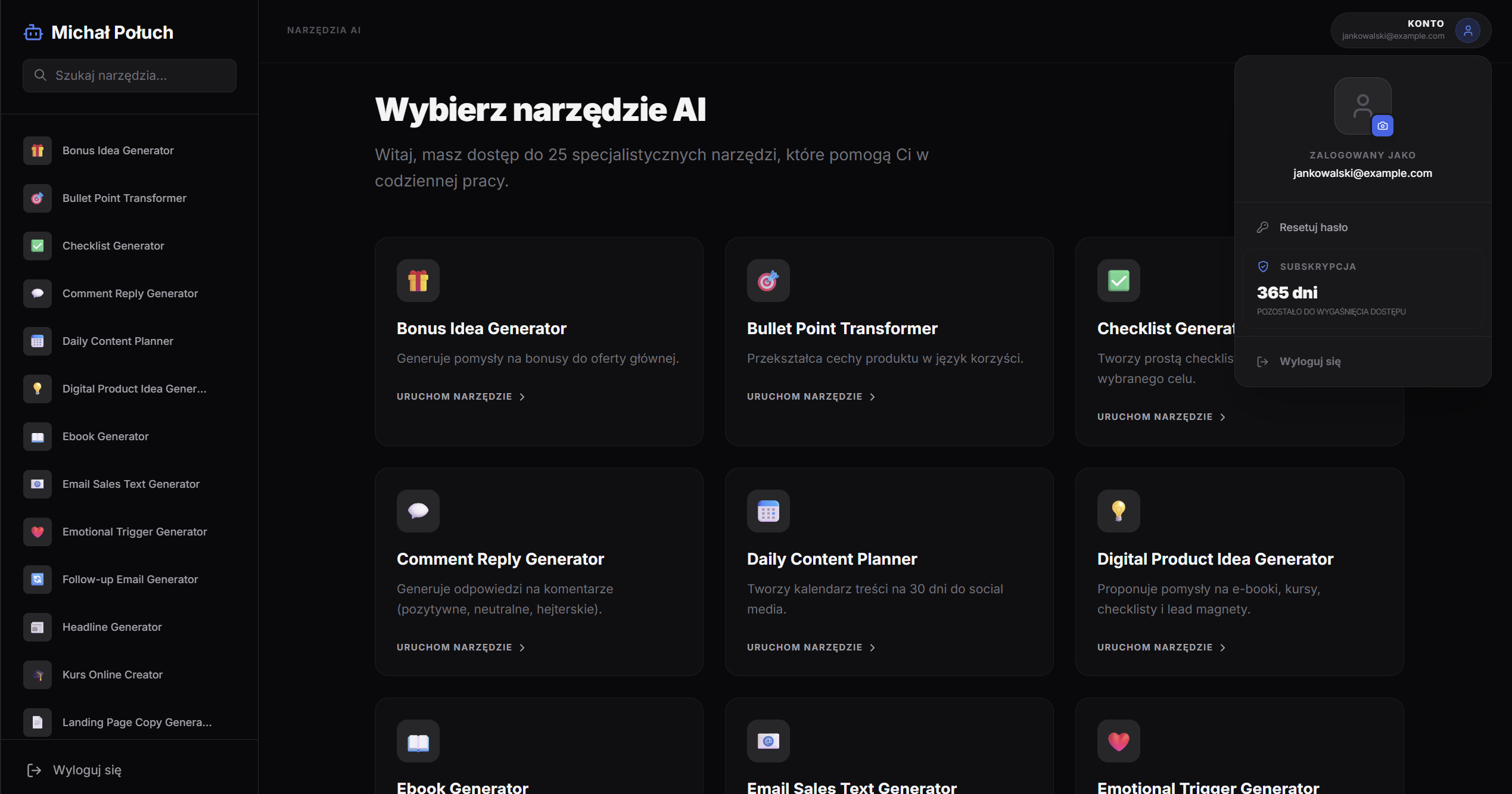Screen dimensions: 1512x794
Task: Click the camera icon on profile avatar
Action: point(1382,126)
